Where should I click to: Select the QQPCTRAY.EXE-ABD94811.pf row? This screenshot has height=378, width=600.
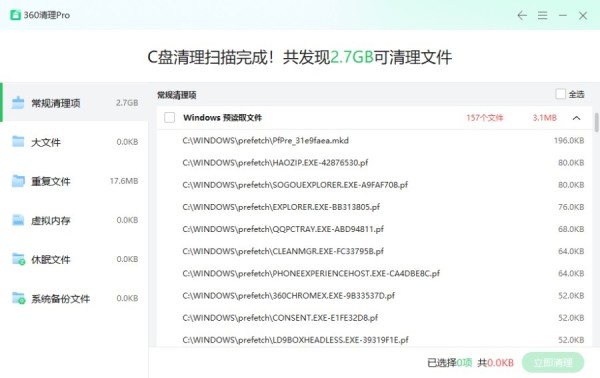(x=375, y=229)
